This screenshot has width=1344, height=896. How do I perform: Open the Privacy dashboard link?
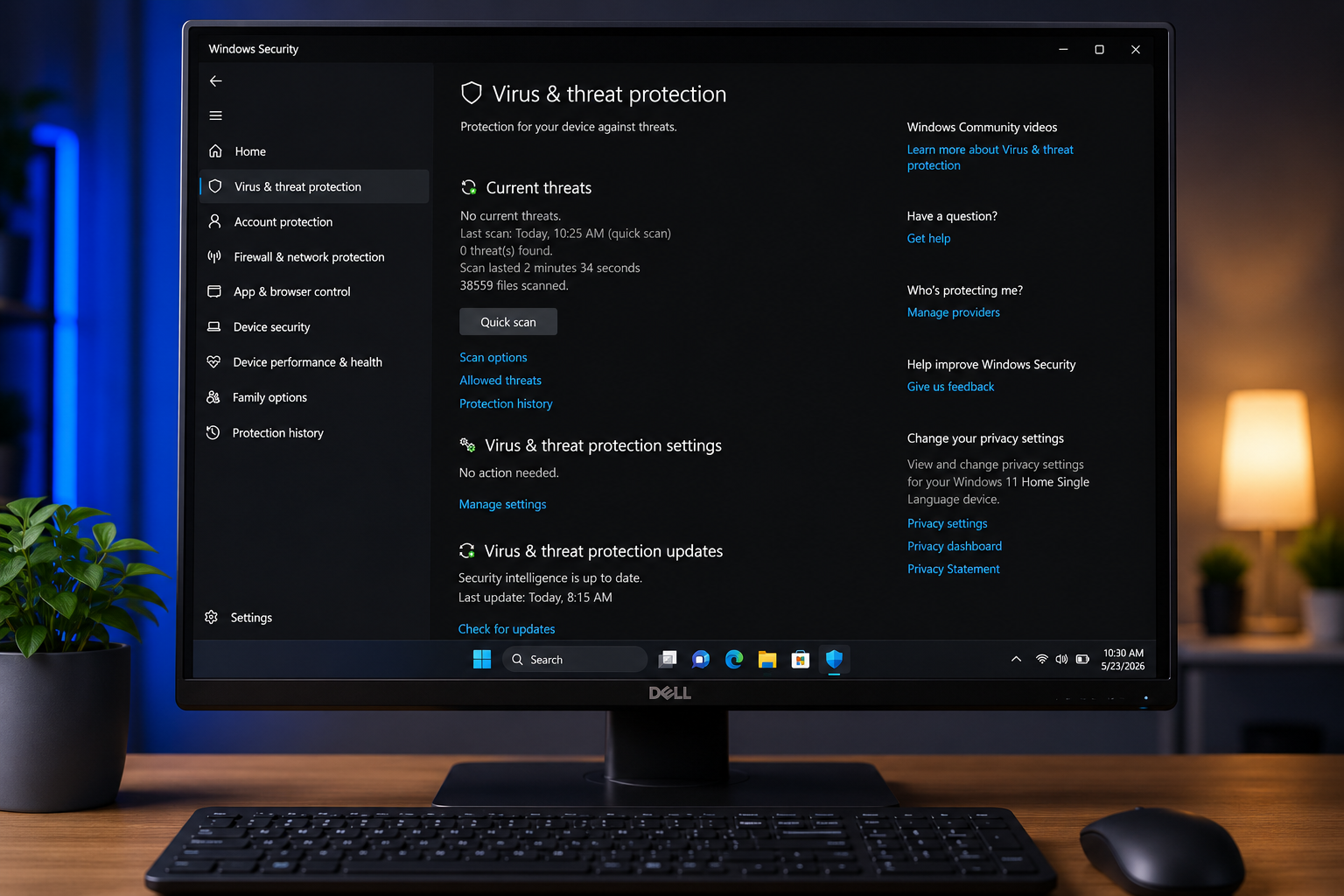click(x=955, y=546)
